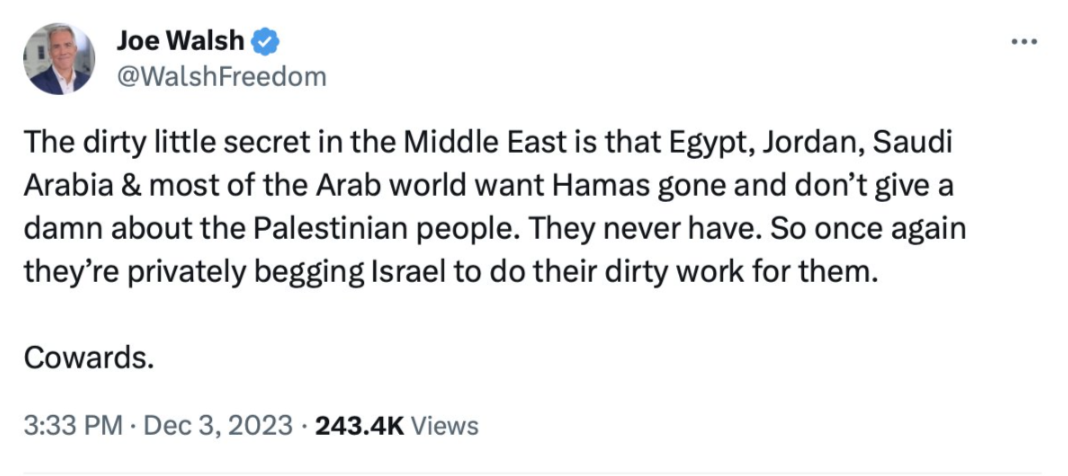Click the blue verified checkmark badge
Image resolution: width=1068 pixels, height=476 pixels.
(266, 41)
